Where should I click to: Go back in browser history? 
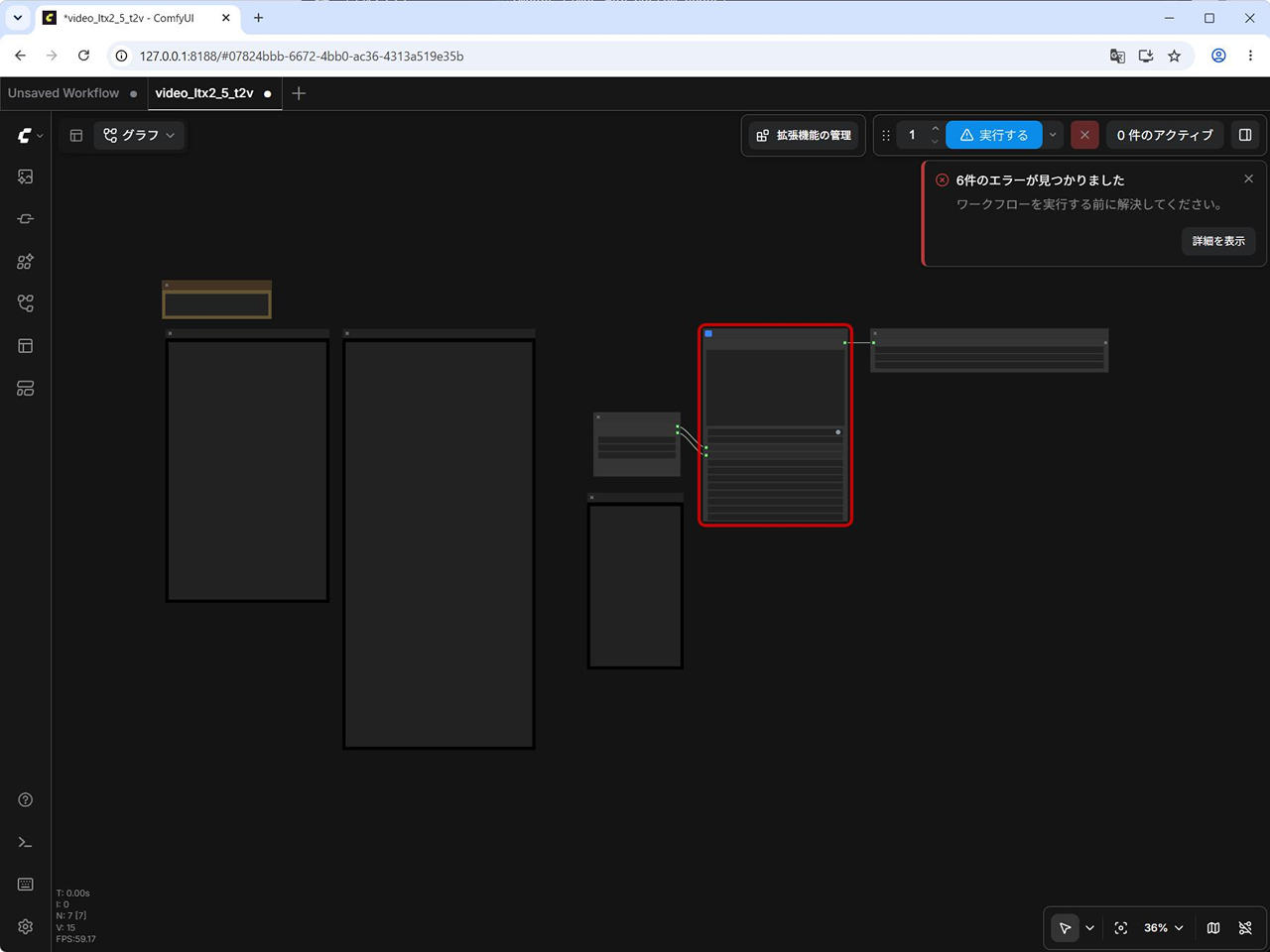pyautogui.click(x=21, y=57)
